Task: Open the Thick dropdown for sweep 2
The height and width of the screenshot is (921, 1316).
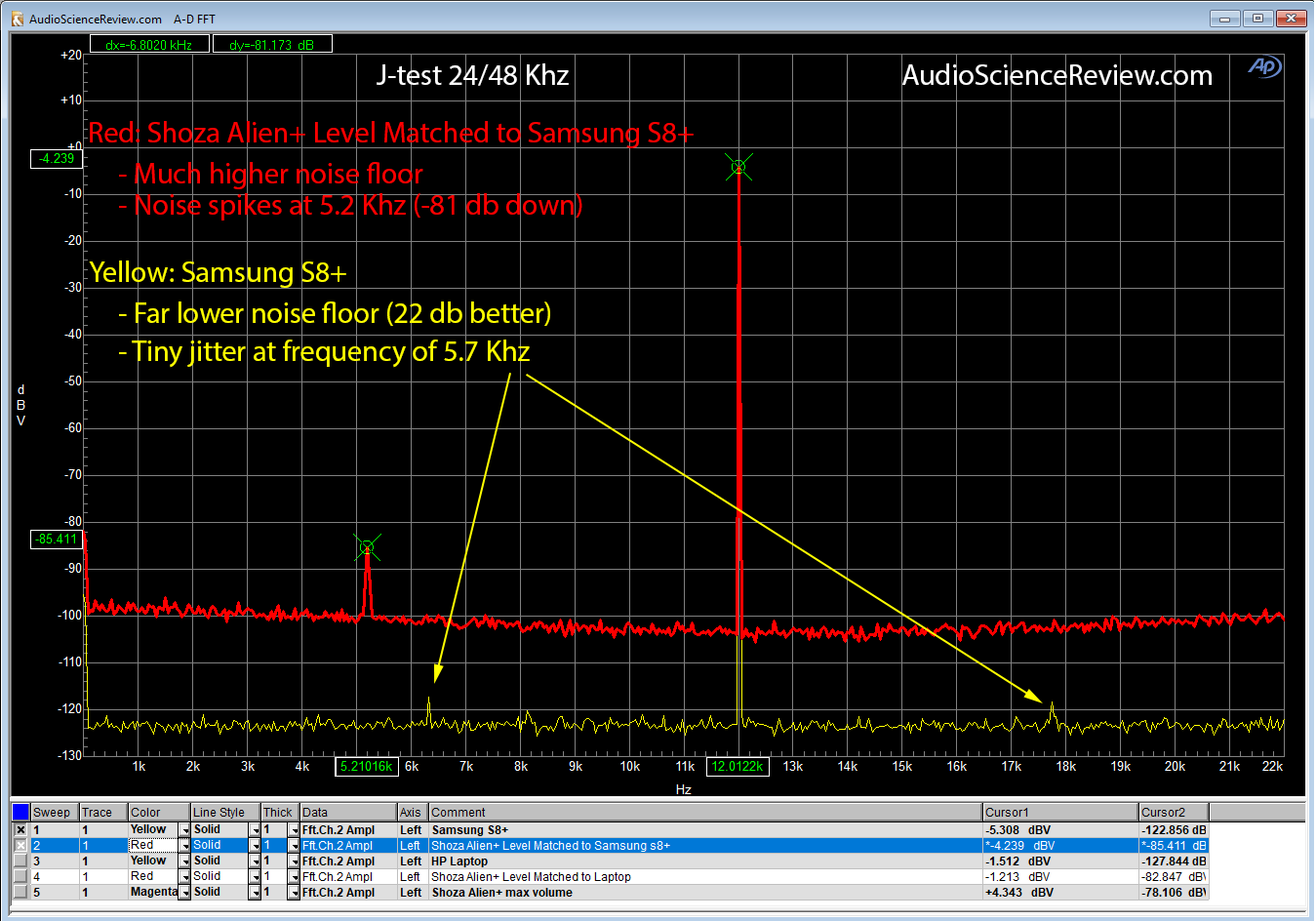Action: [x=294, y=847]
